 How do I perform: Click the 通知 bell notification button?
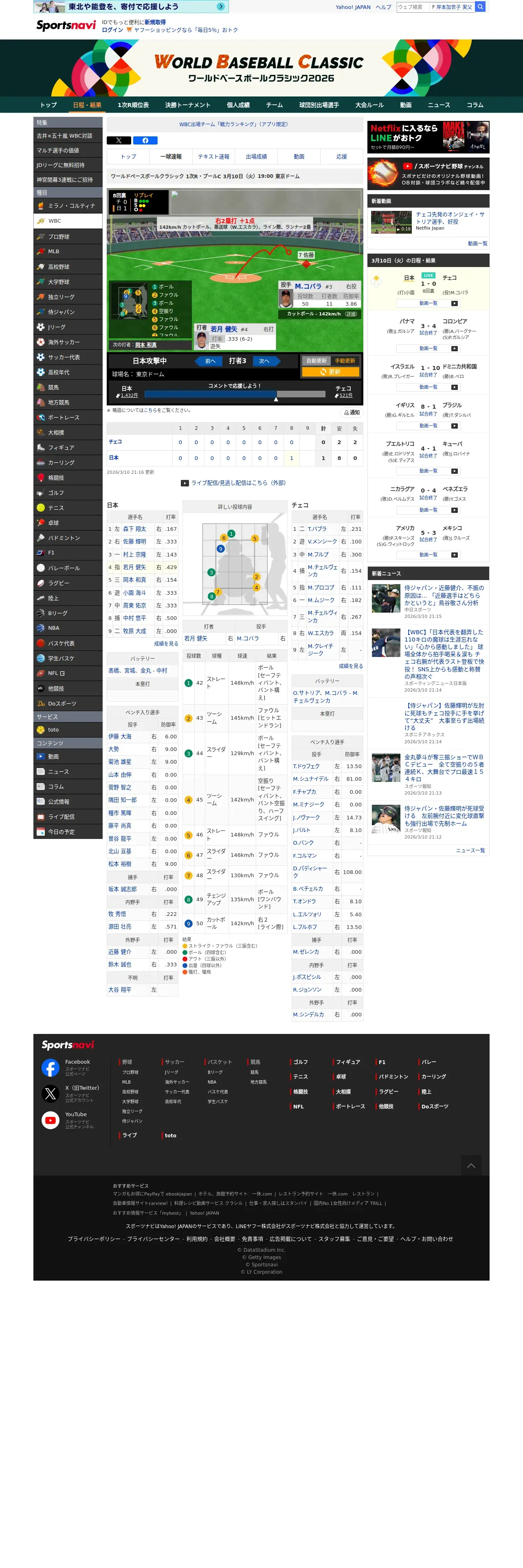coord(351,413)
